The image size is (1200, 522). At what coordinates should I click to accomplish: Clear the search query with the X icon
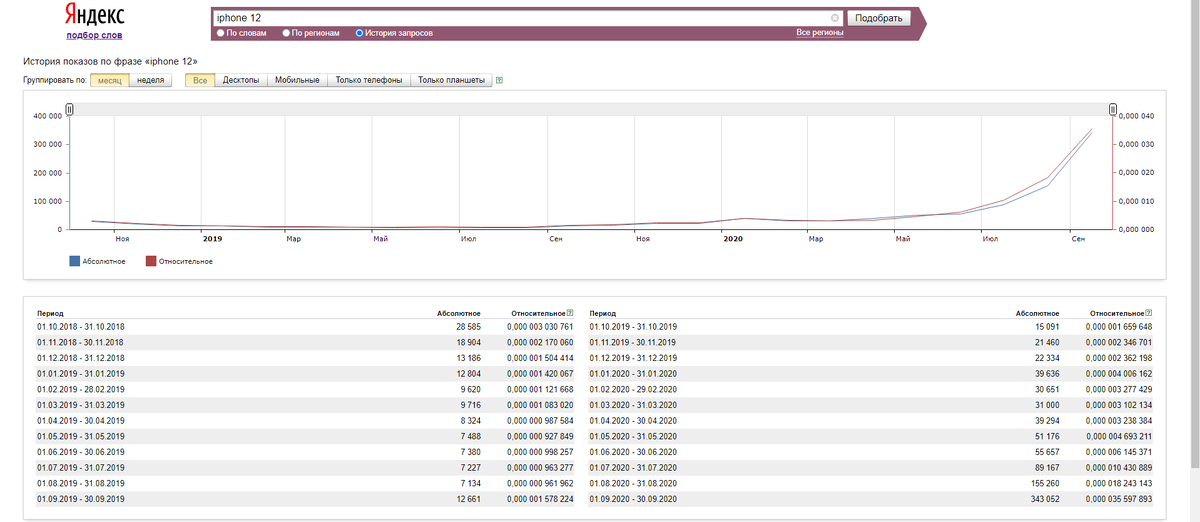click(x=835, y=18)
